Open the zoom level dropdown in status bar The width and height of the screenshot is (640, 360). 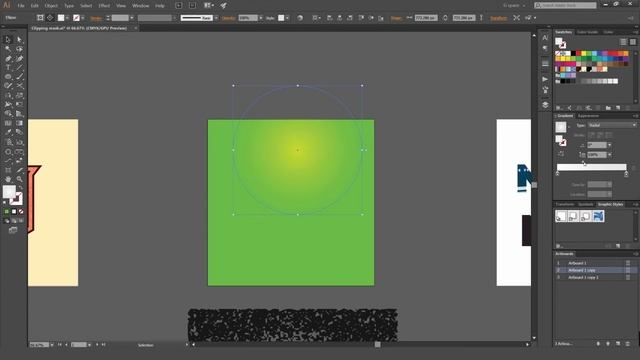52,345
